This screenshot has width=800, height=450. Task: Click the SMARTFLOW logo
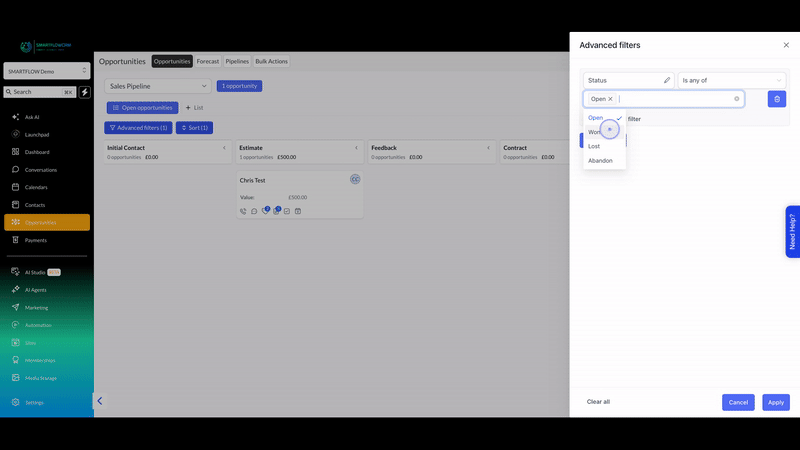click(x=46, y=46)
